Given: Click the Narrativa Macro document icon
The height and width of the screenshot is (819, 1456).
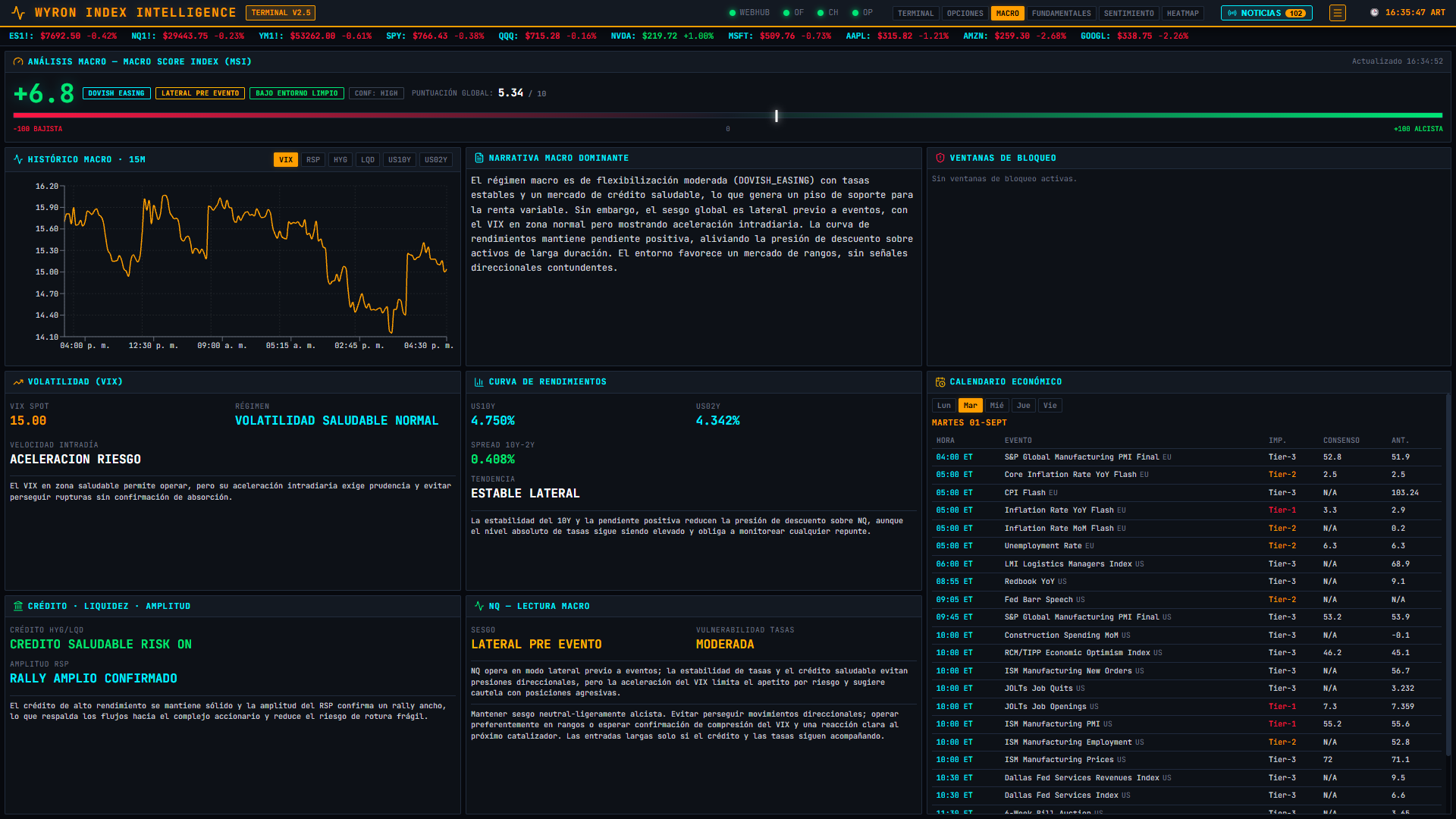Looking at the screenshot, I should 479,158.
